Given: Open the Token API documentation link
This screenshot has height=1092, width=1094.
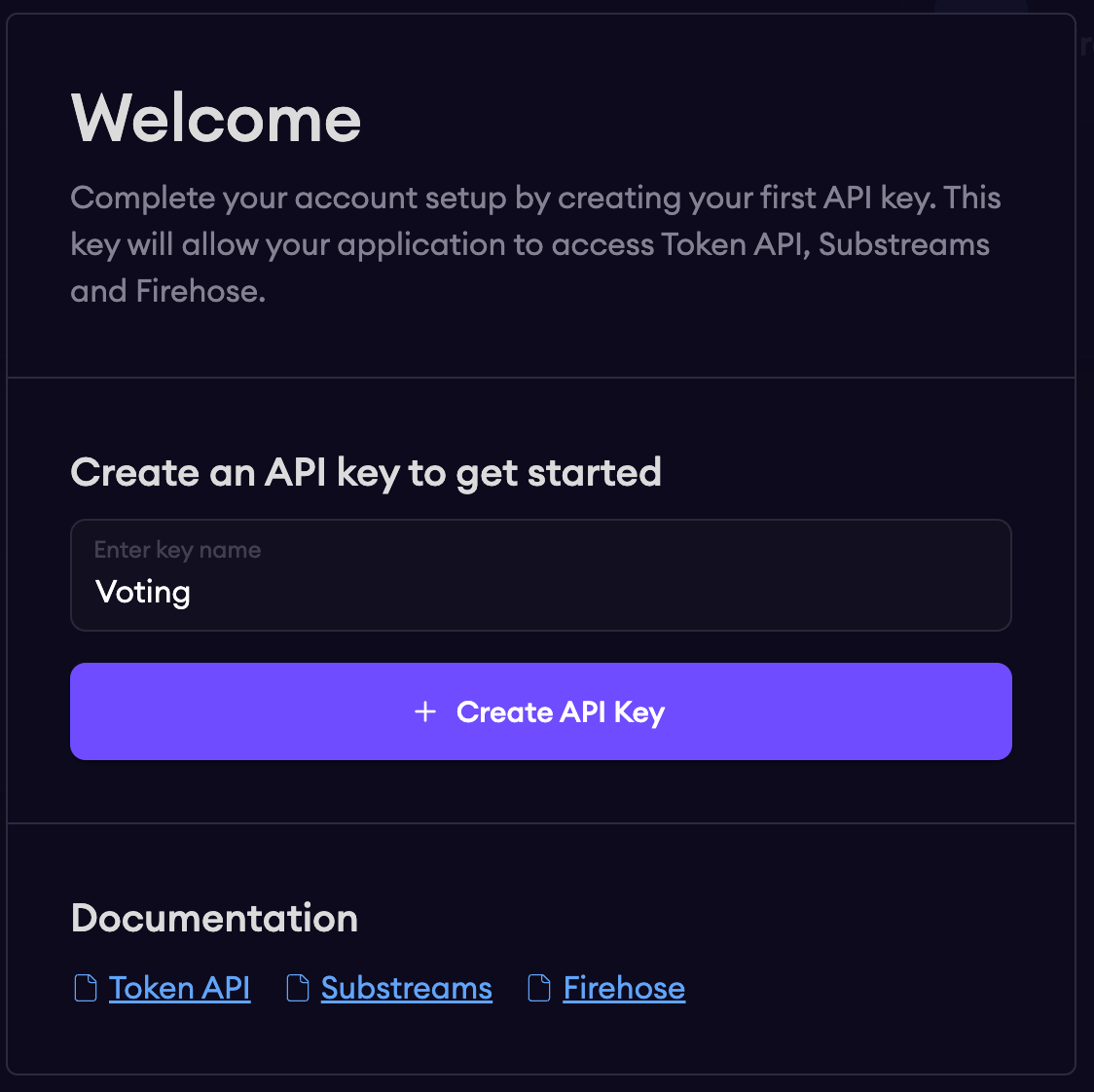Looking at the screenshot, I should (179, 988).
